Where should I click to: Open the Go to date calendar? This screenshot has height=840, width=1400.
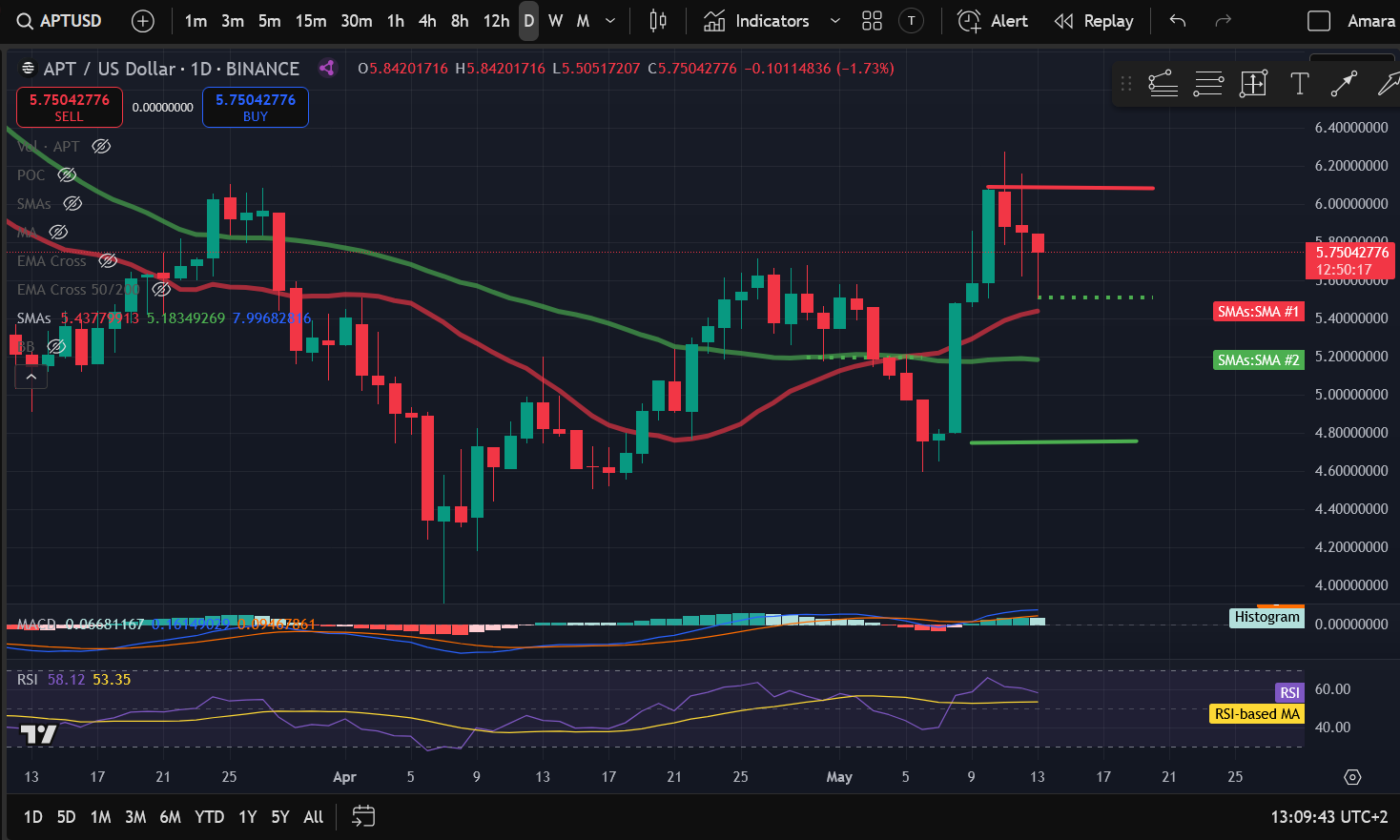point(363,816)
